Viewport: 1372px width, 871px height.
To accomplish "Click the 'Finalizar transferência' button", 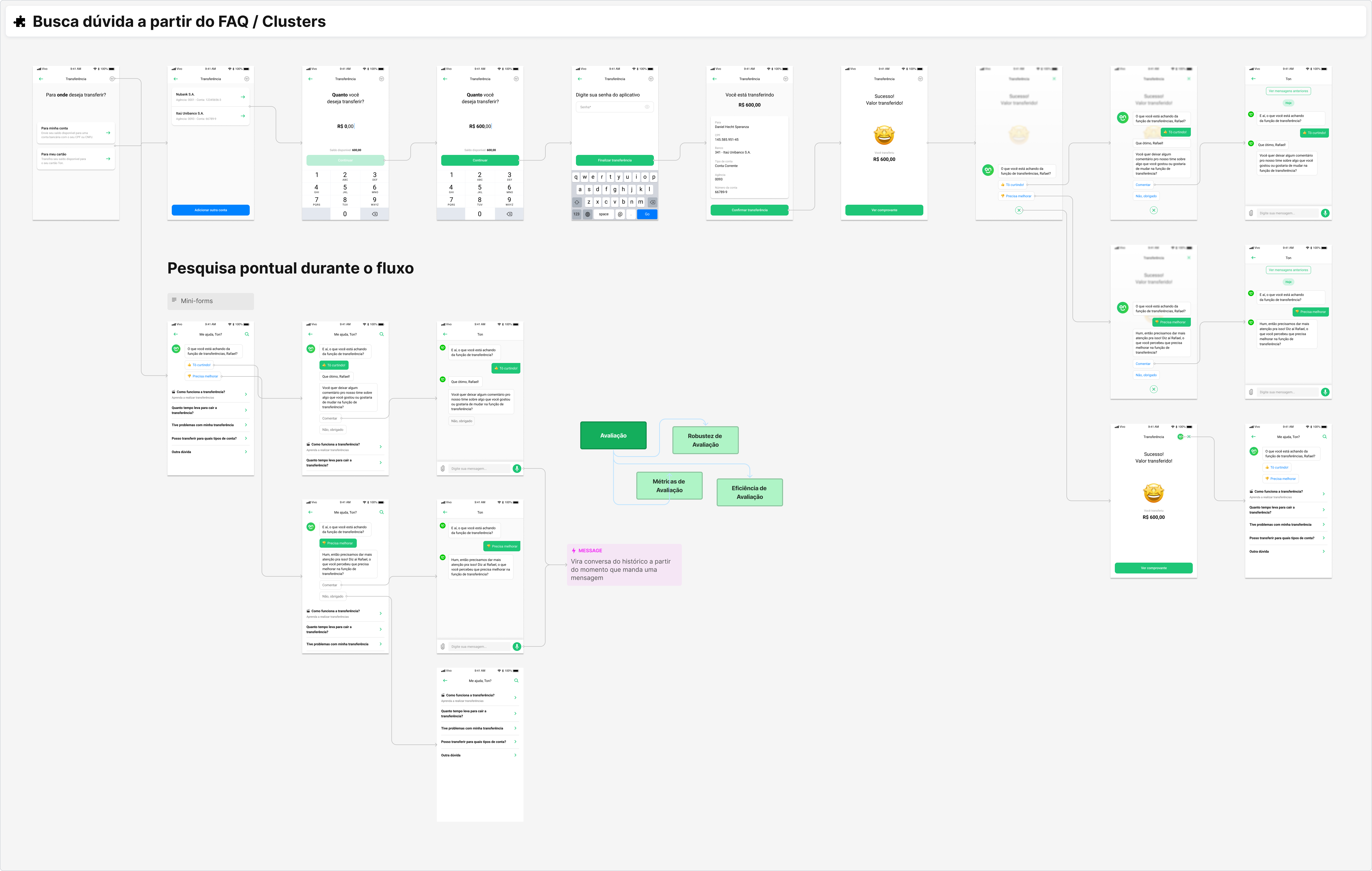I will [614, 160].
